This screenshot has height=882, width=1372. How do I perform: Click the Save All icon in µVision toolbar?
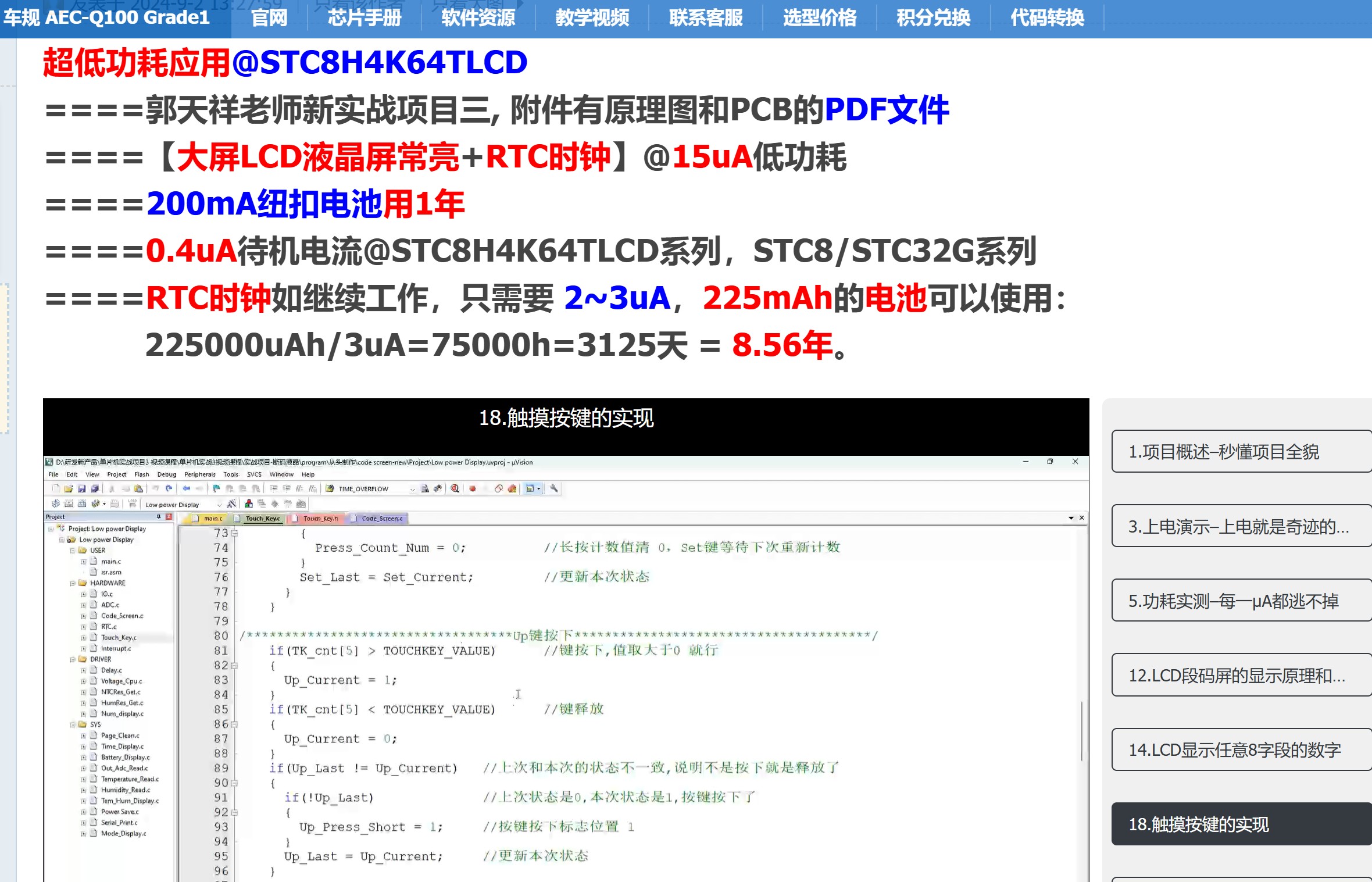[95, 488]
